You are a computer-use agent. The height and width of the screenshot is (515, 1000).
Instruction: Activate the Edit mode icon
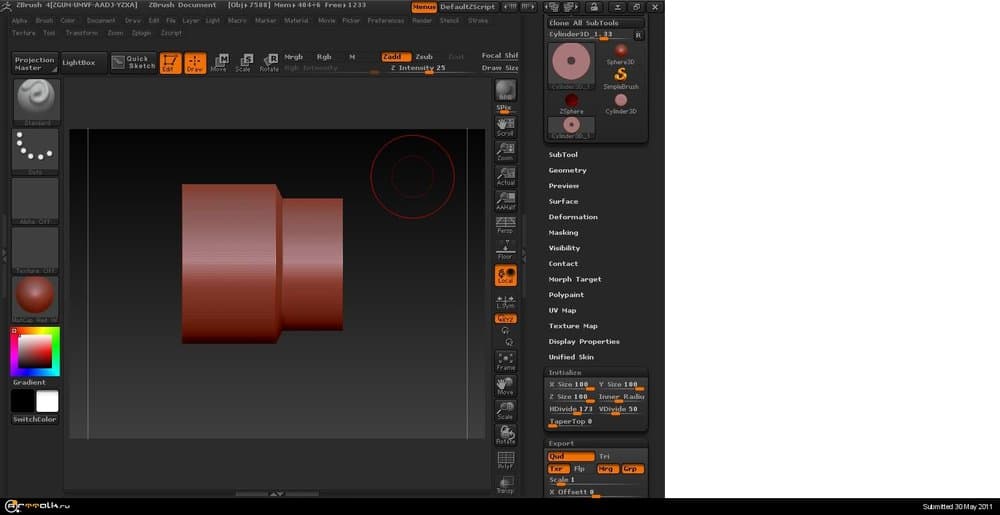[x=170, y=62]
